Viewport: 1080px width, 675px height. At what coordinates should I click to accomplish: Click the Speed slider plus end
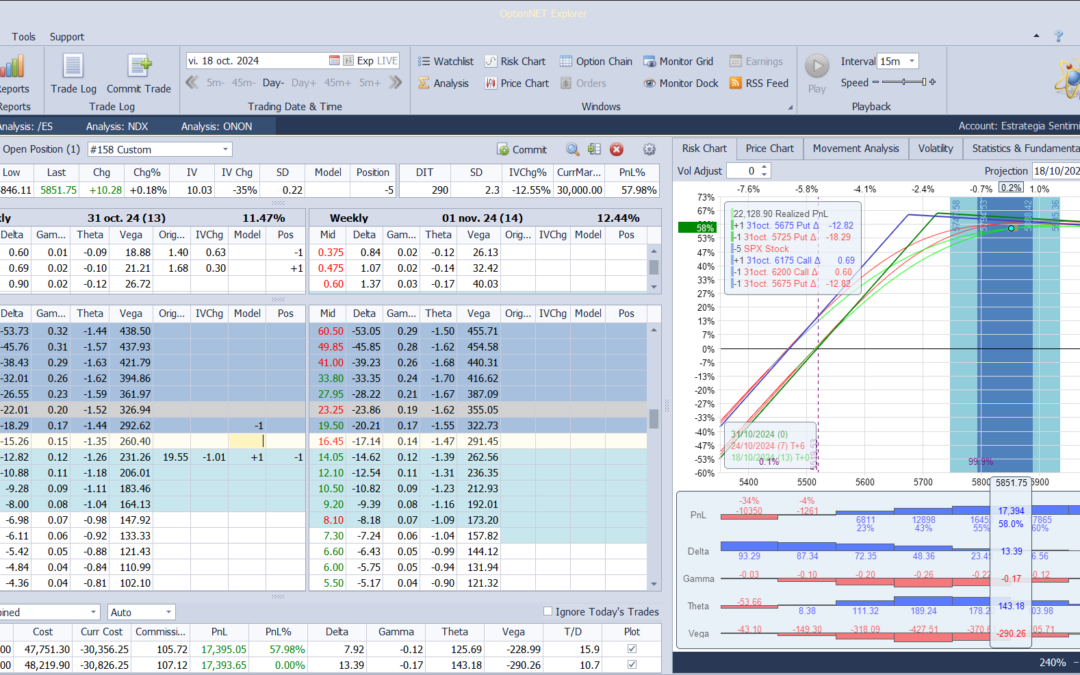coord(933,83)
